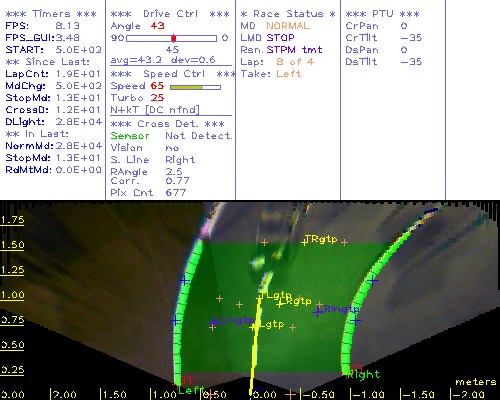500x400 pixels.
Task: Select the green Right lane label
Action: tap(363, 375)
